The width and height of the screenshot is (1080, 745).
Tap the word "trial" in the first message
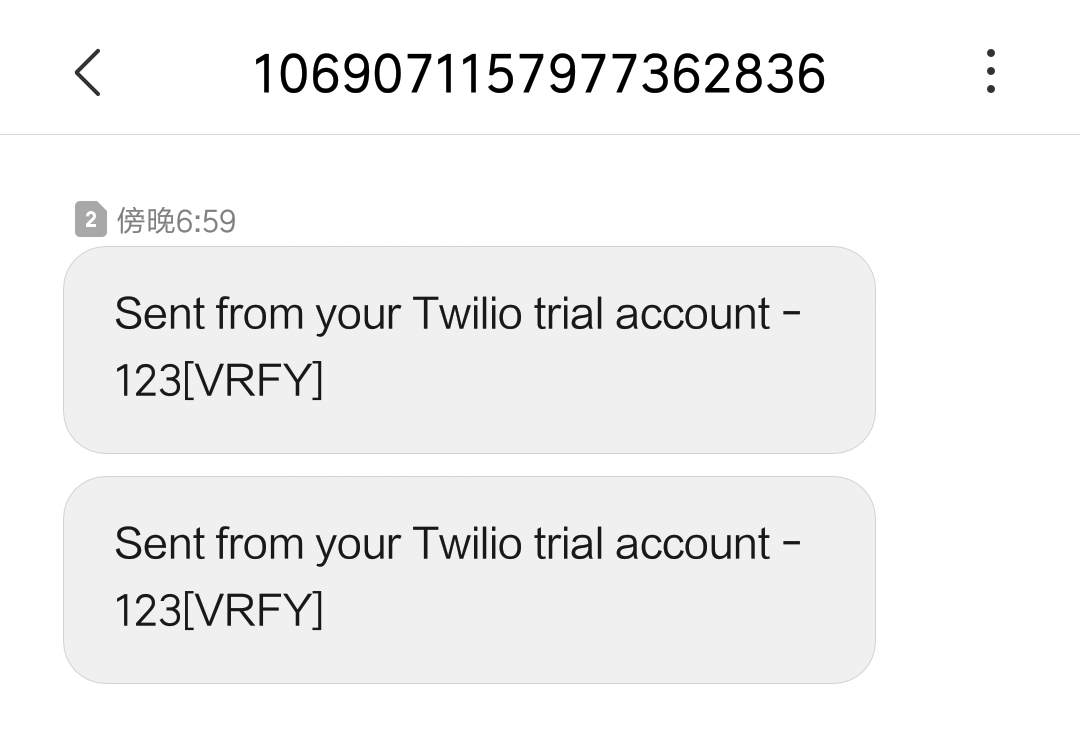point(568,314)
